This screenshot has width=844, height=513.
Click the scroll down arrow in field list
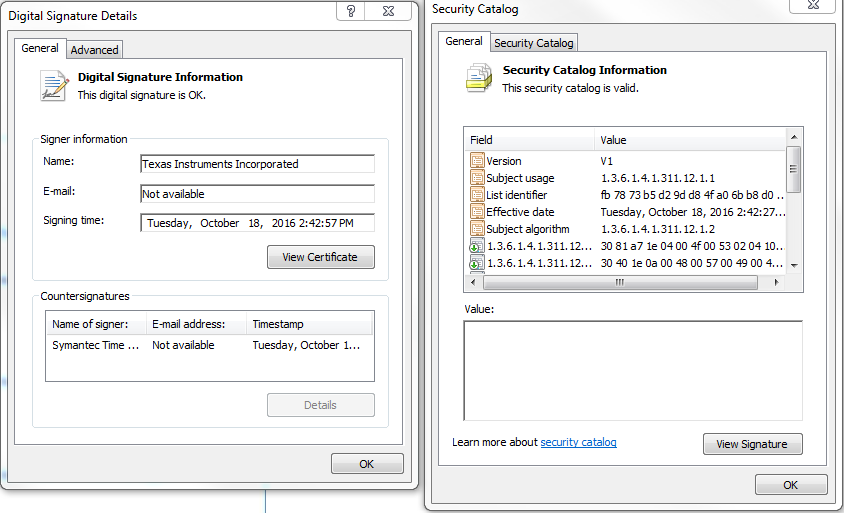pos(794,266)
